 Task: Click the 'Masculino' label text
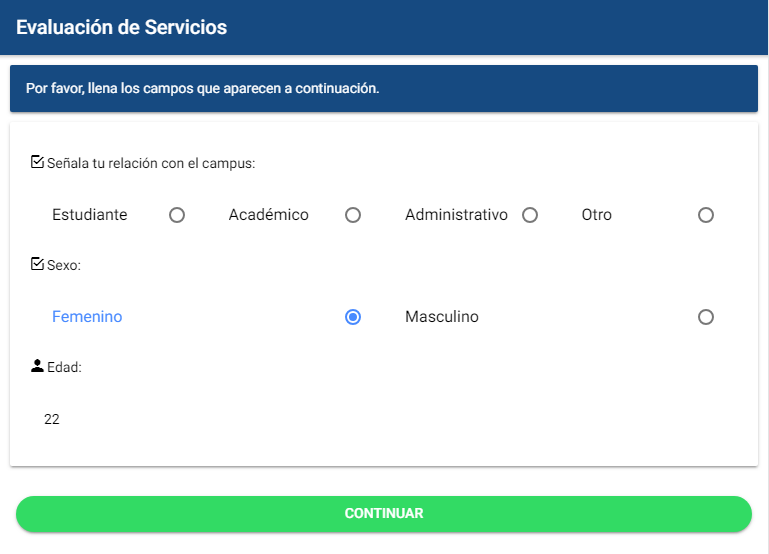(x=442, y=317)
